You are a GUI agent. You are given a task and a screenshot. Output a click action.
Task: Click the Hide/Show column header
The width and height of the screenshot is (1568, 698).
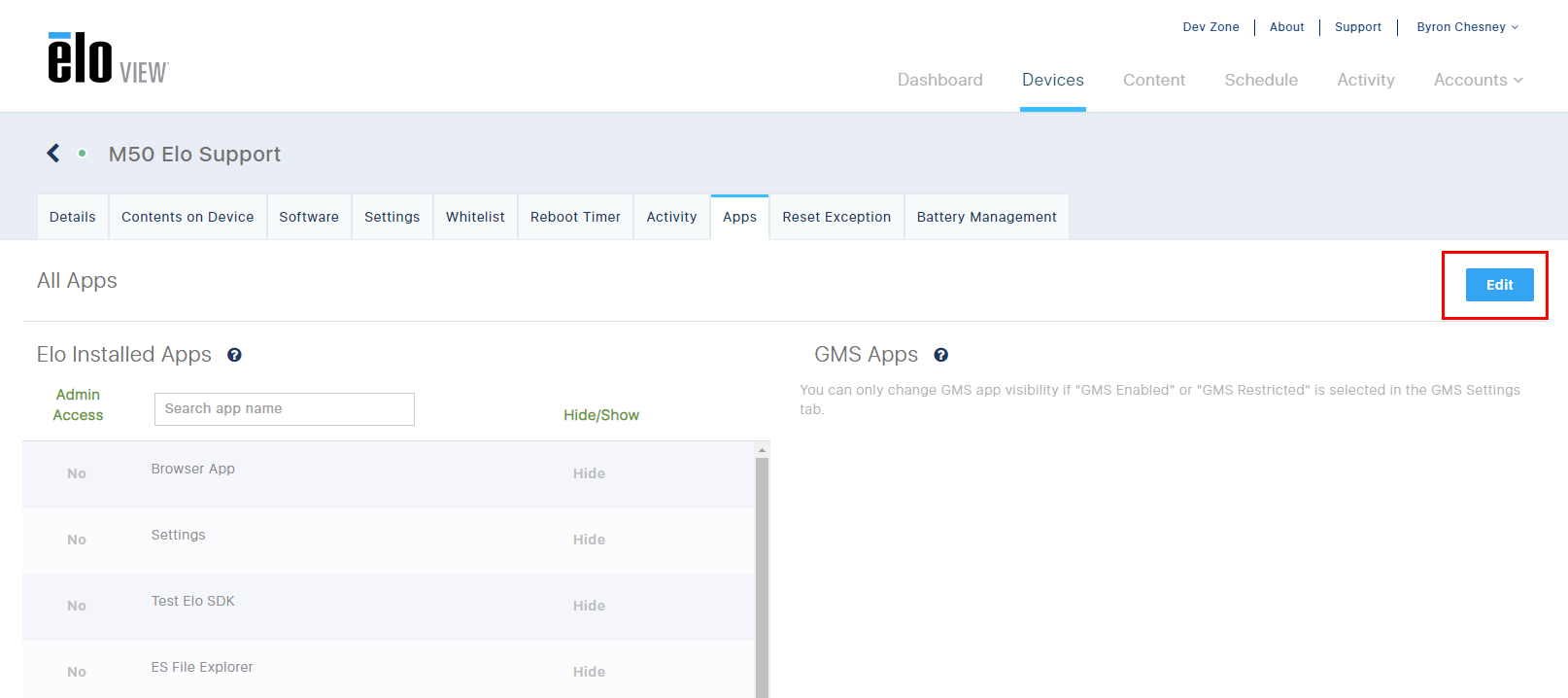tap(601, 415)
